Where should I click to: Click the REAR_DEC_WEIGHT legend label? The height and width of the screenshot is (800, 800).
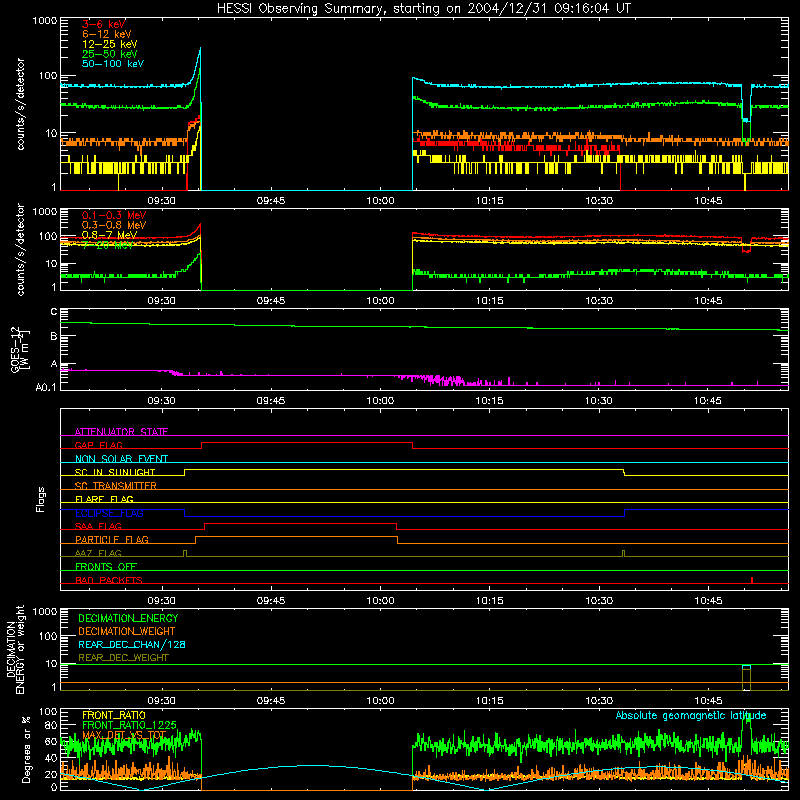point(123,658)
